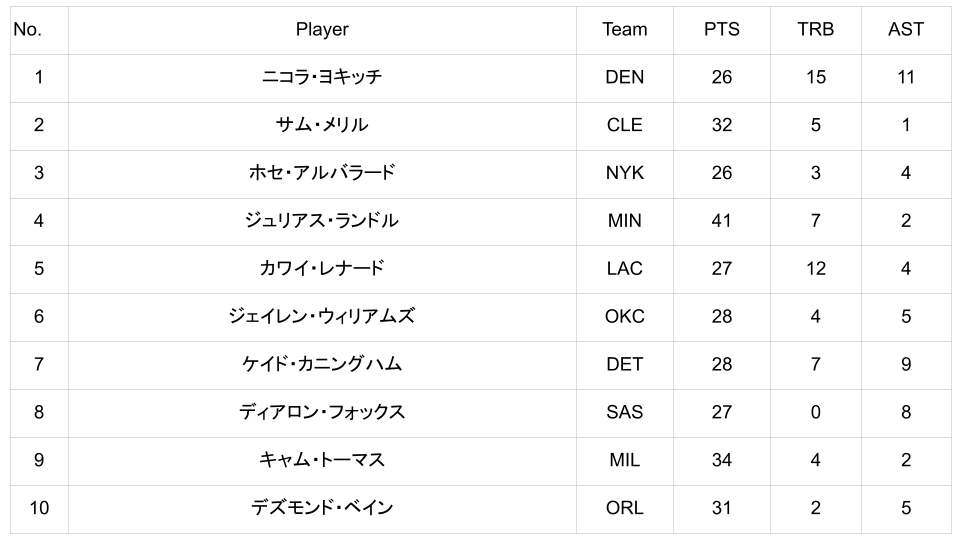This screenshot has width=960, height=540.
Task: Click the OKC team cell
Action: pyautogui.click(x=624, y=317)
